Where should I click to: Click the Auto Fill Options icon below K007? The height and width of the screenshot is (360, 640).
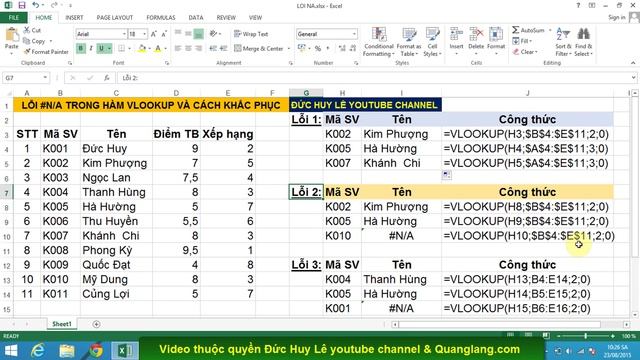[447, 175]
